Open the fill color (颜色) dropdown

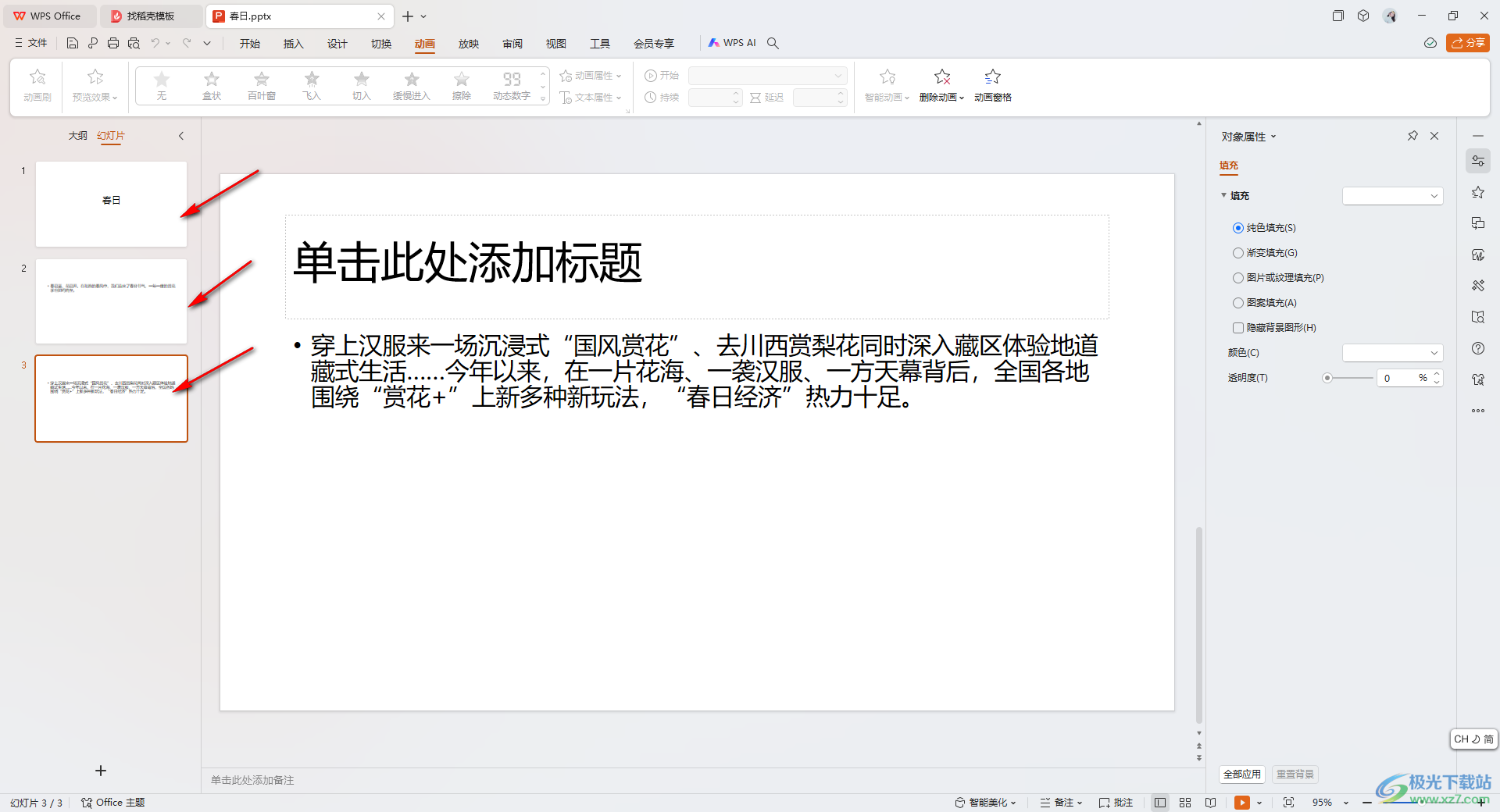click(x=1392, y=353)
